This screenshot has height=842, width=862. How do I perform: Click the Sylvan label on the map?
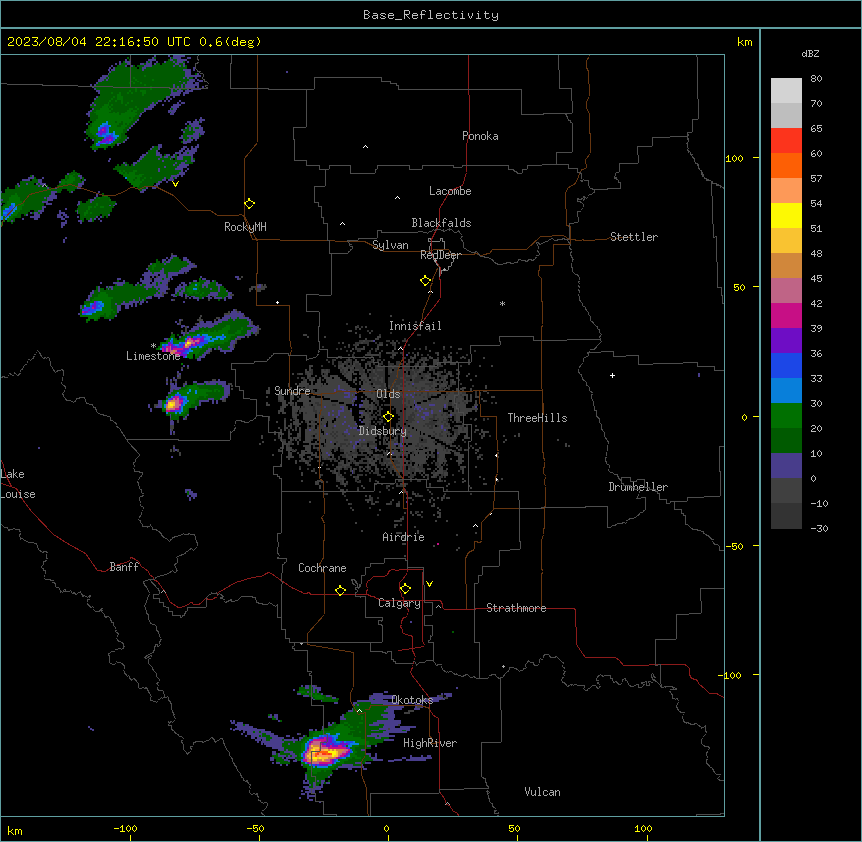(x=390, y=245)
